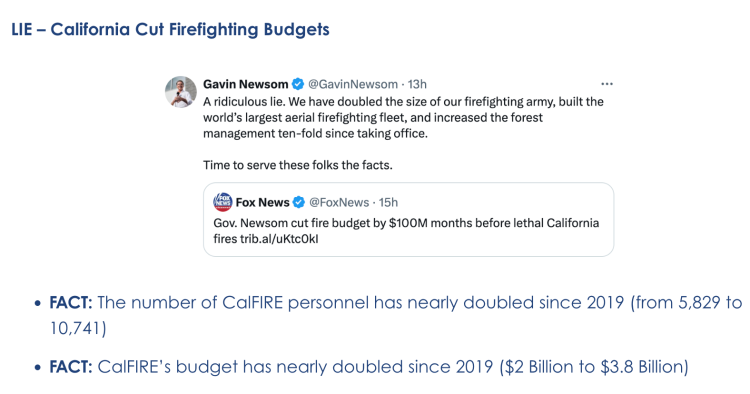The width and height of the screenshot is (750, 394).
Task: Open the @FoxNews handle link
Action: [x=339, y=202]
